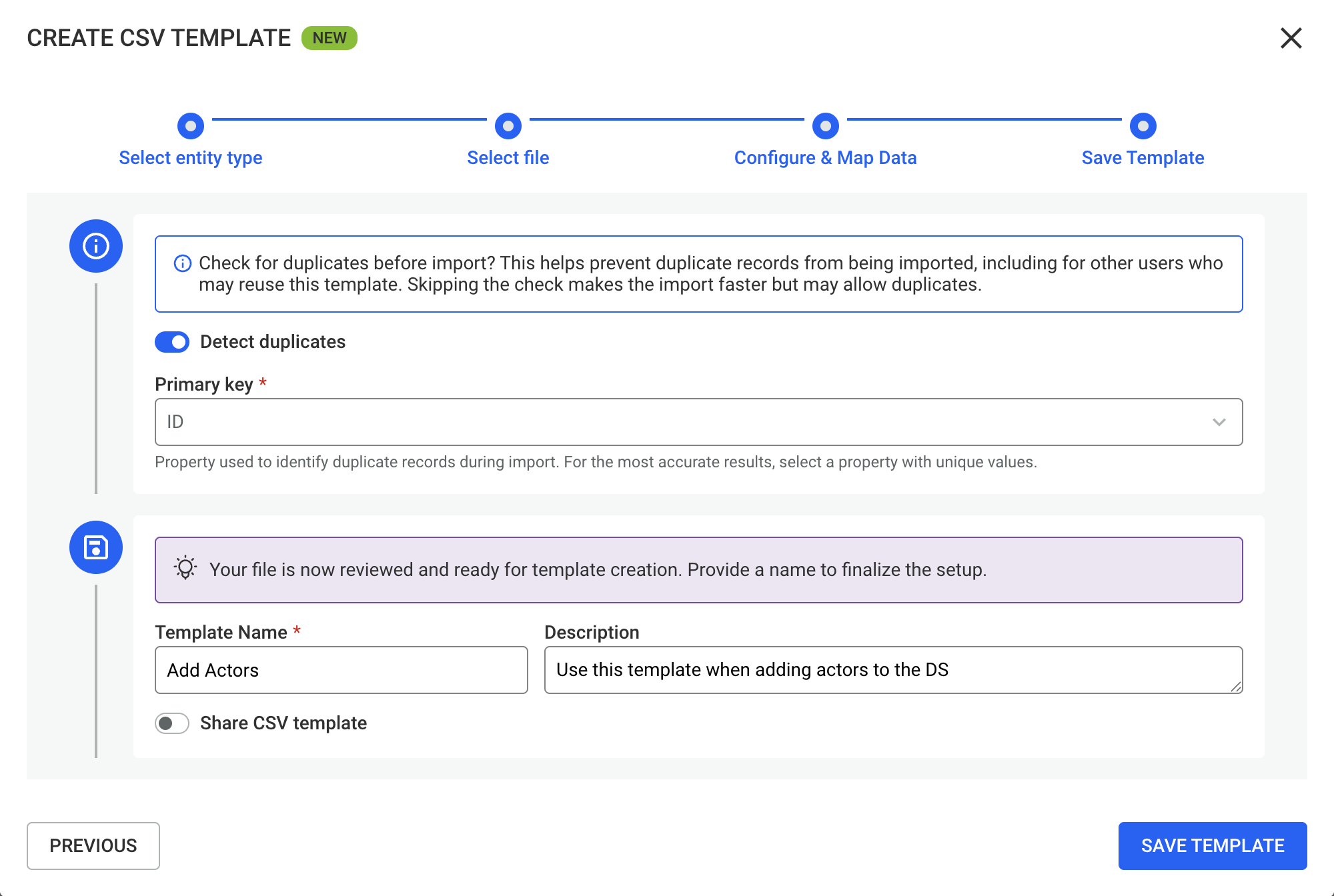Click the PREVIOUS button
The height and width of the screenshot is (896, 1334).
(93, 846)
